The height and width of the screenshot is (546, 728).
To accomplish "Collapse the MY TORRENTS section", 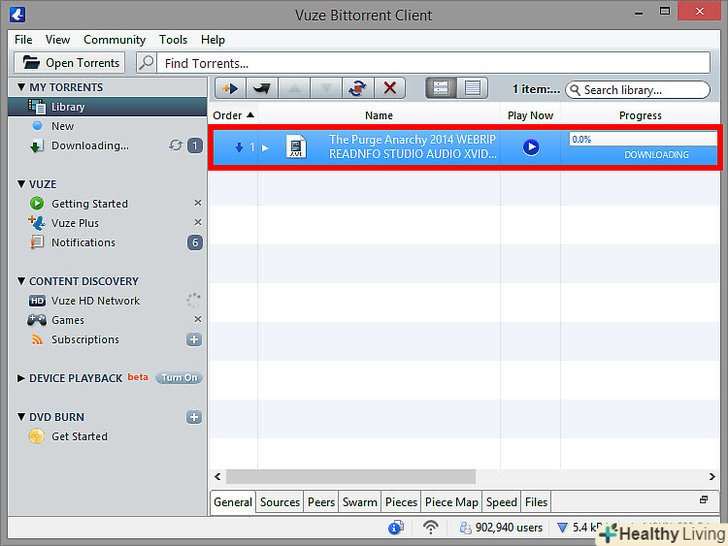I will 21,87.
